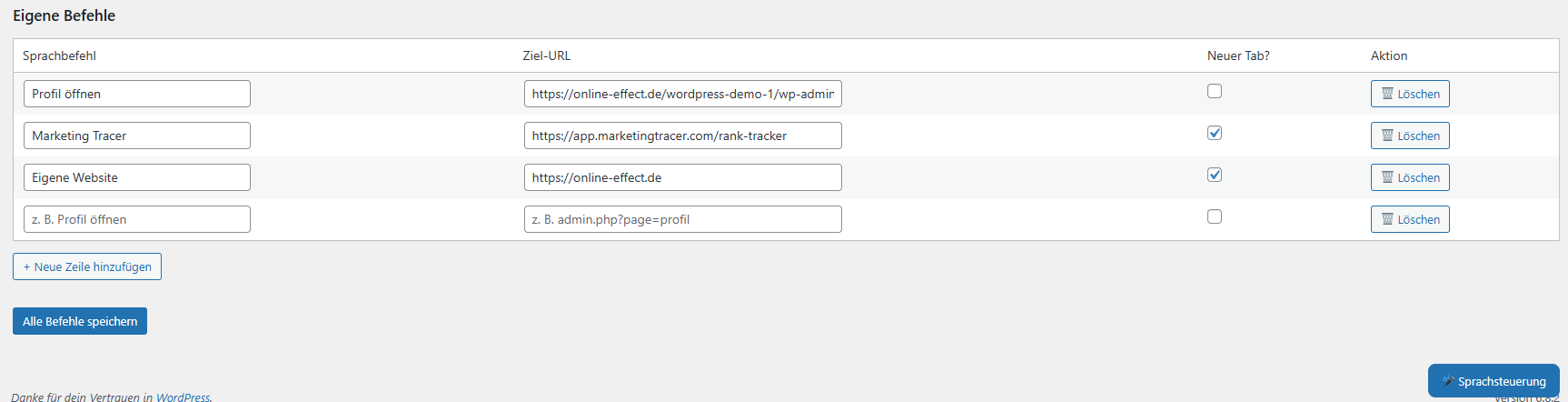Tick new tab checkbox in empty row

pos(1215,216)
